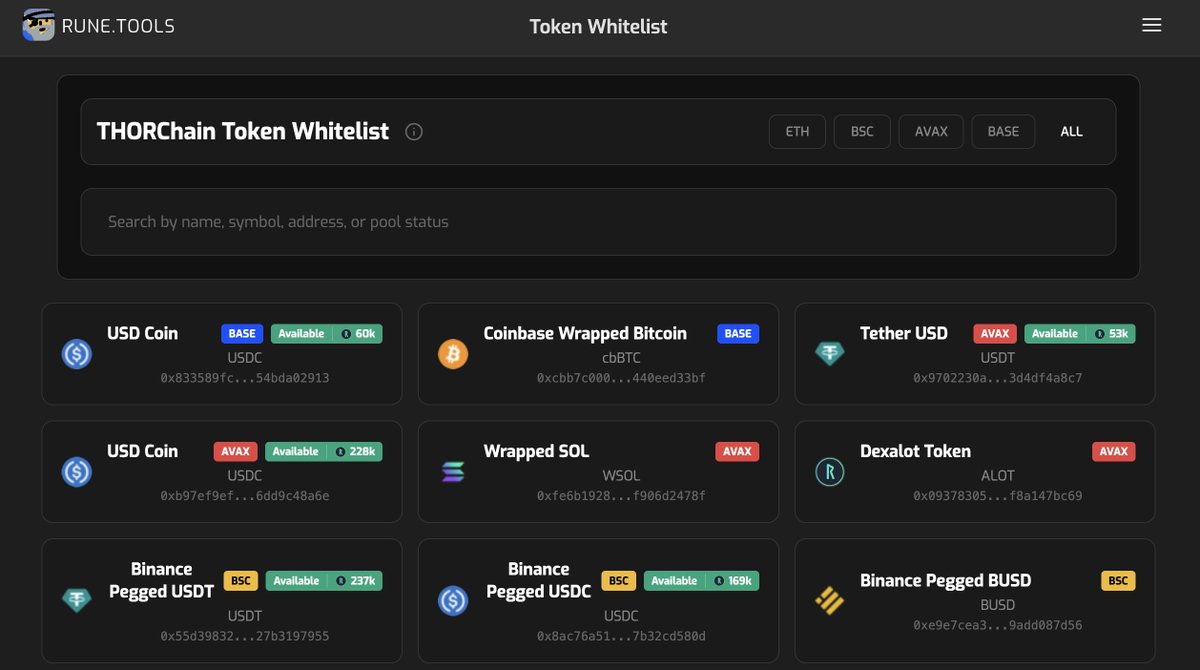Click the Binance Pegged USDT name
The height and width of the screenshot is (670, 1200).
pos(161,580)
